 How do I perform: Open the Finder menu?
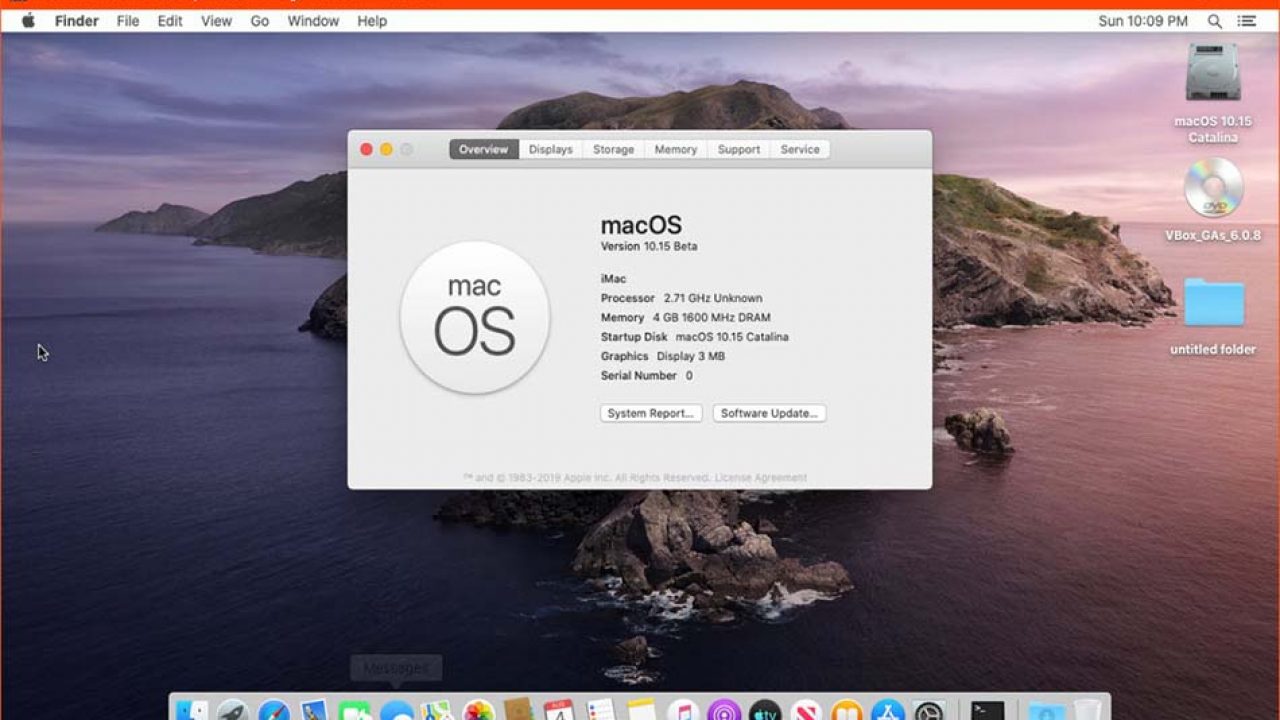(x=76, y=21)
